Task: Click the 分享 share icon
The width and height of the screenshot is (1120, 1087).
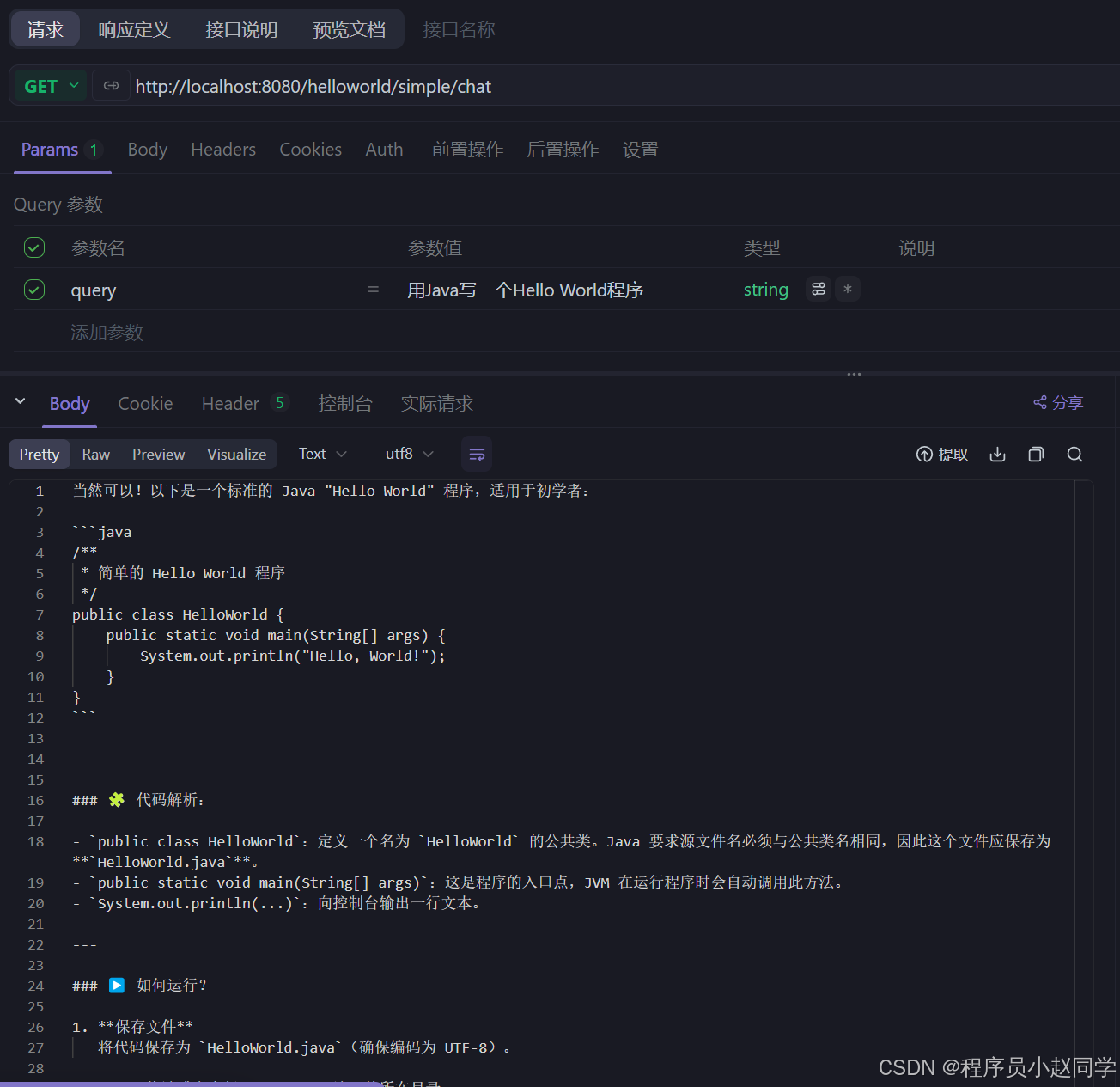Action: (x=1058, y=402)
